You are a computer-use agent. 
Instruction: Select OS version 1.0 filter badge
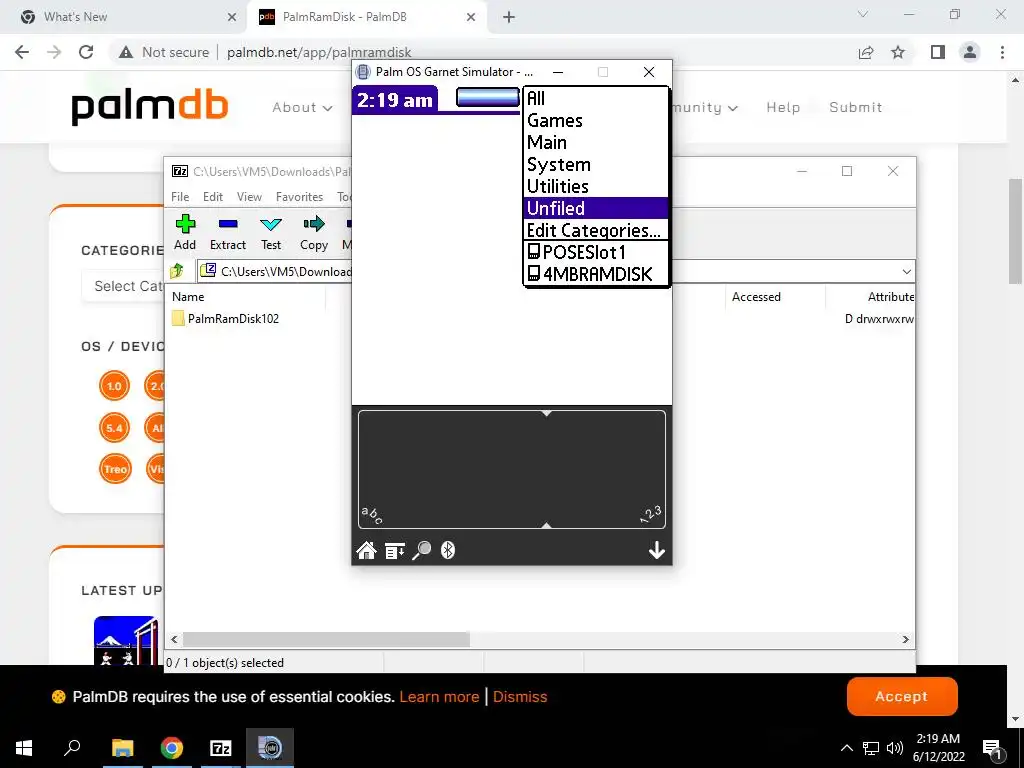(114, 386)
